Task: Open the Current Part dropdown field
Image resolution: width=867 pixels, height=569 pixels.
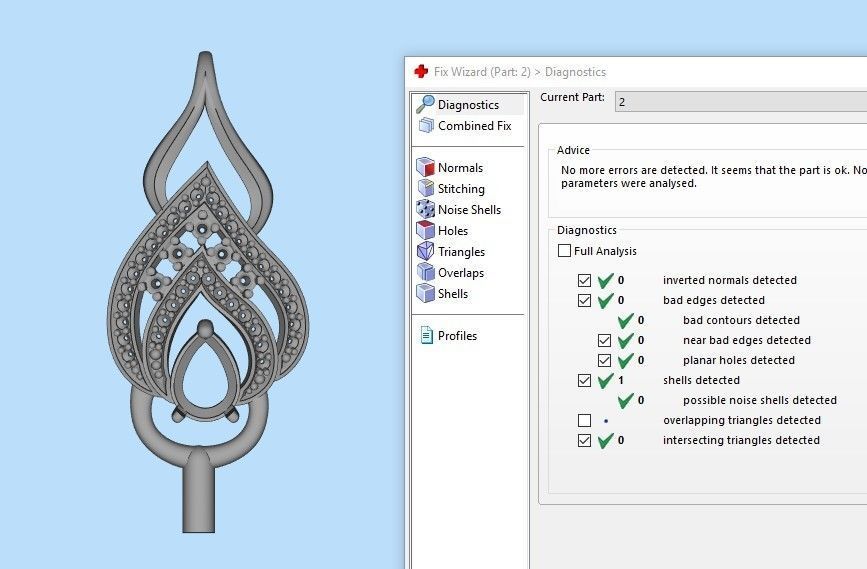Action: (738, 102)
